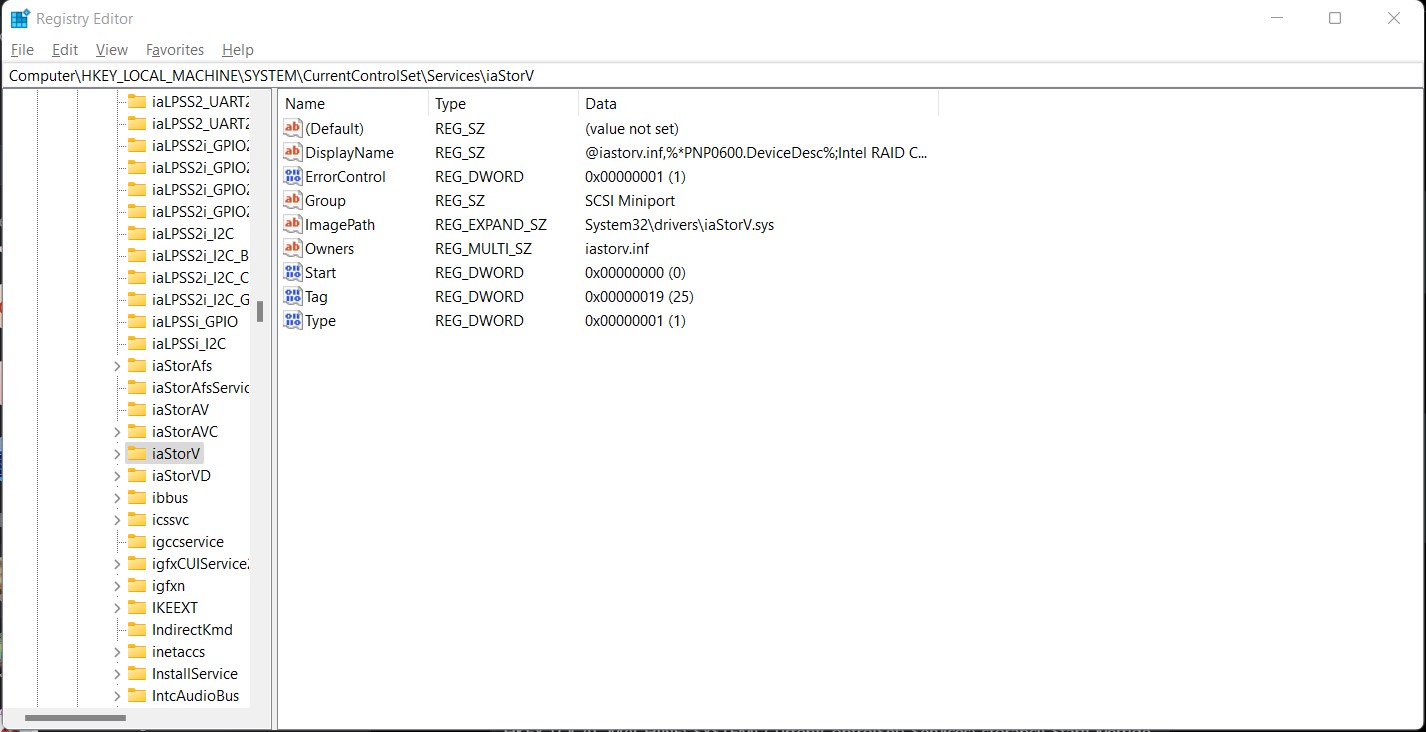Click the Tag DWORD value icon
This screenshot has width=1426, height=732.
click(x=292, y=297)
